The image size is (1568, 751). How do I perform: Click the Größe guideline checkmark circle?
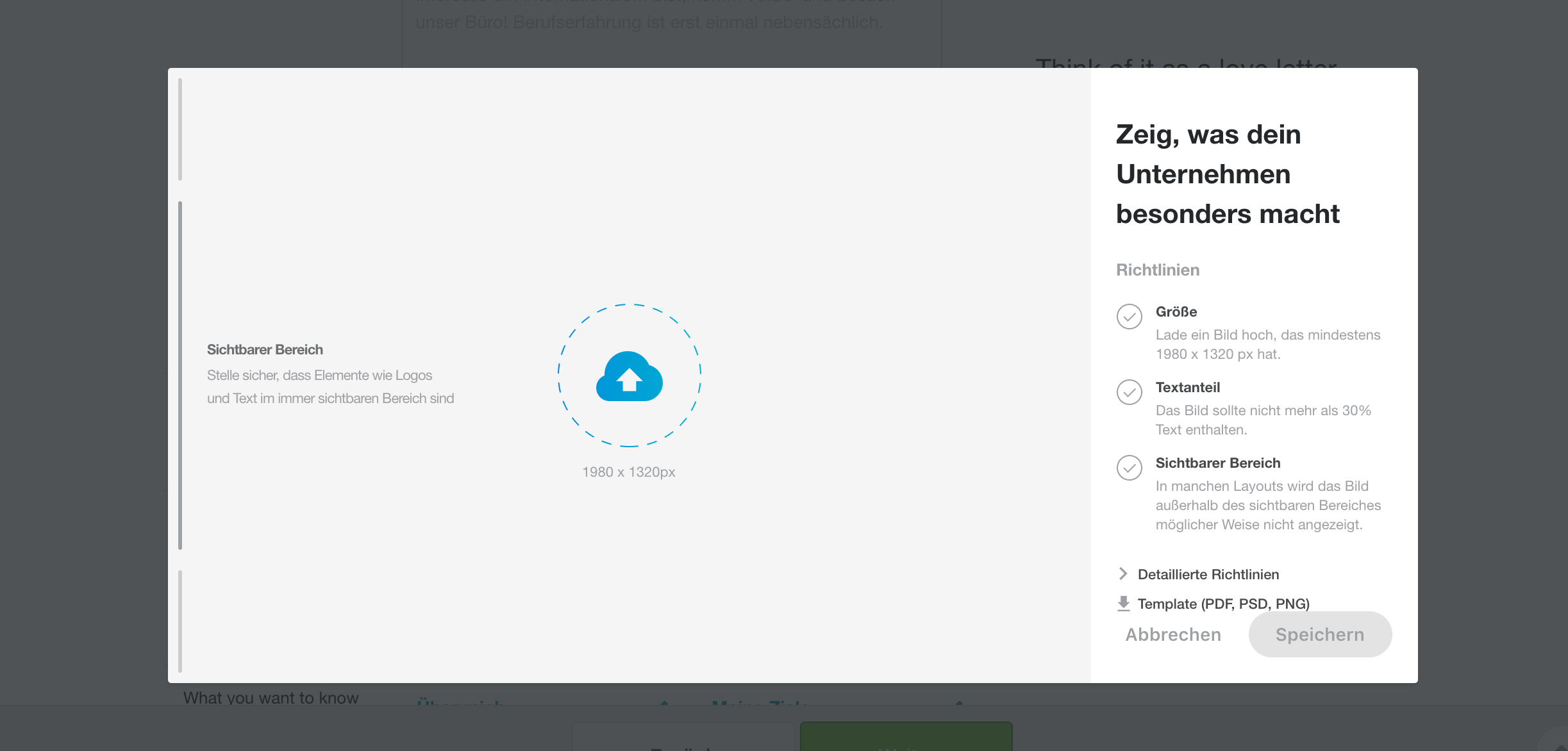point(1129,317)
